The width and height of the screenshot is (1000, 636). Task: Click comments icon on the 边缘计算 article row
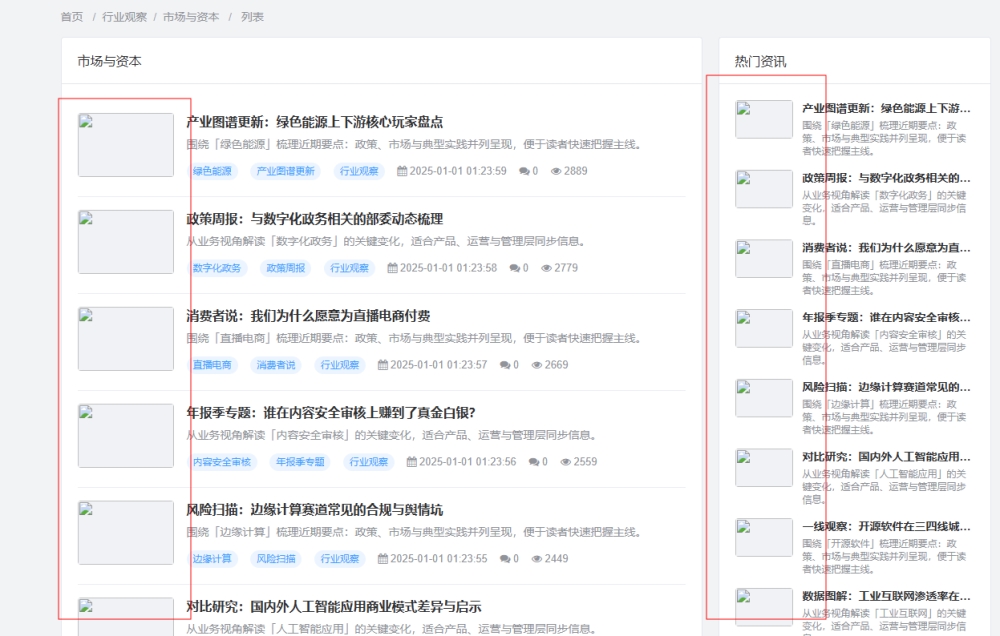[505, 559]
